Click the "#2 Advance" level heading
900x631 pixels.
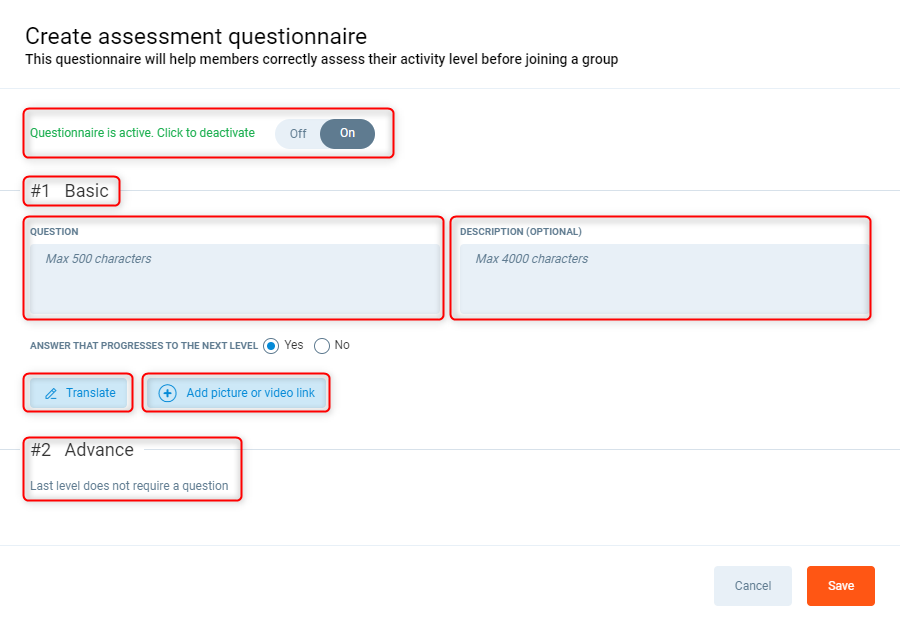pos(82,450)
